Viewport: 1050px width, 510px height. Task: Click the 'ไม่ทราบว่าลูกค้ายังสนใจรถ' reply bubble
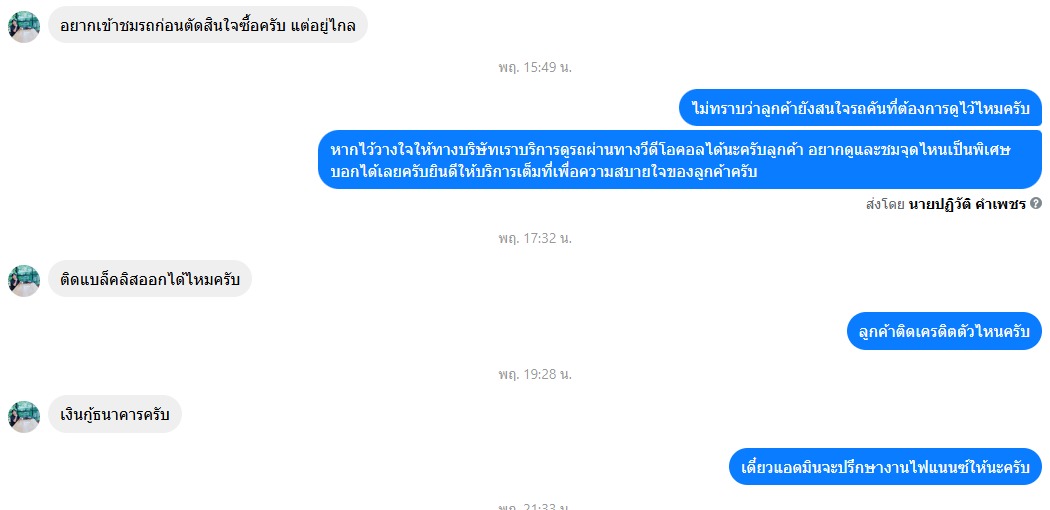click(x=860, y=108)
